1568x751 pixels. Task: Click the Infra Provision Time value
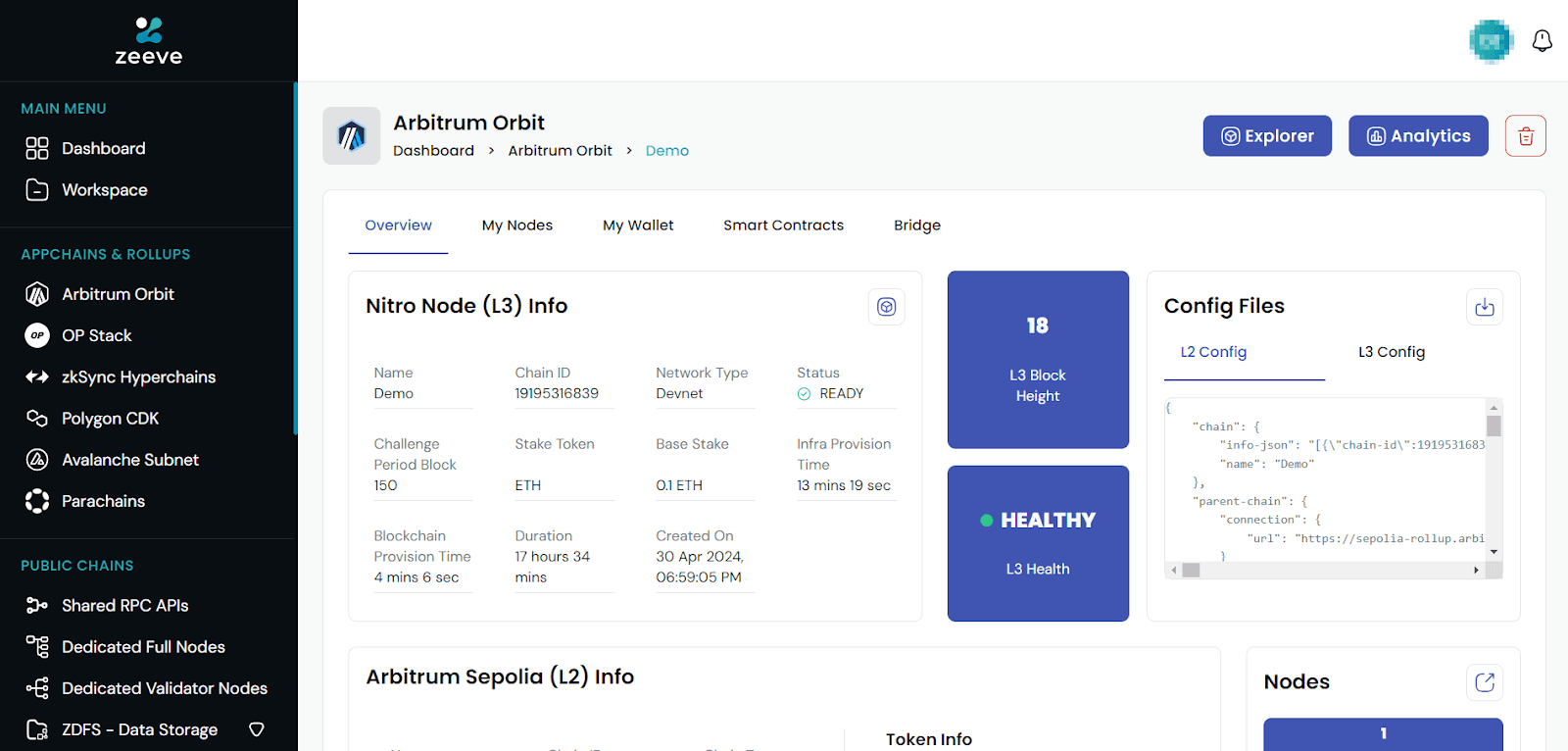pos(844,485)
